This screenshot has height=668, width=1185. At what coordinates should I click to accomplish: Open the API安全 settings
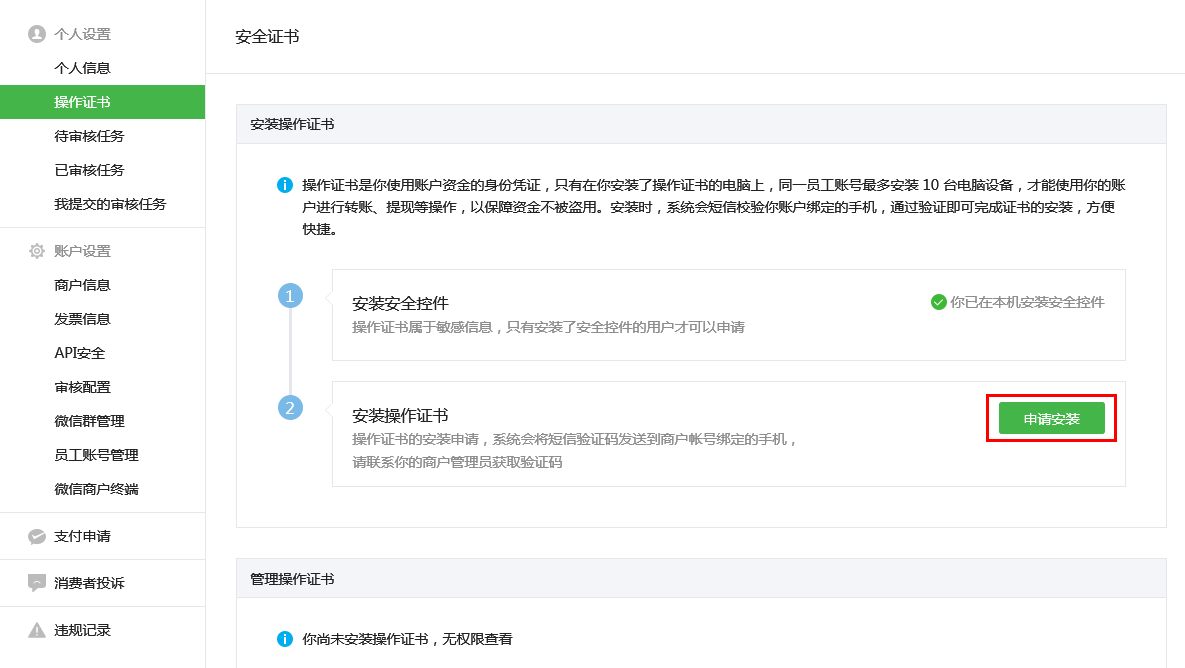pos(79,353)
